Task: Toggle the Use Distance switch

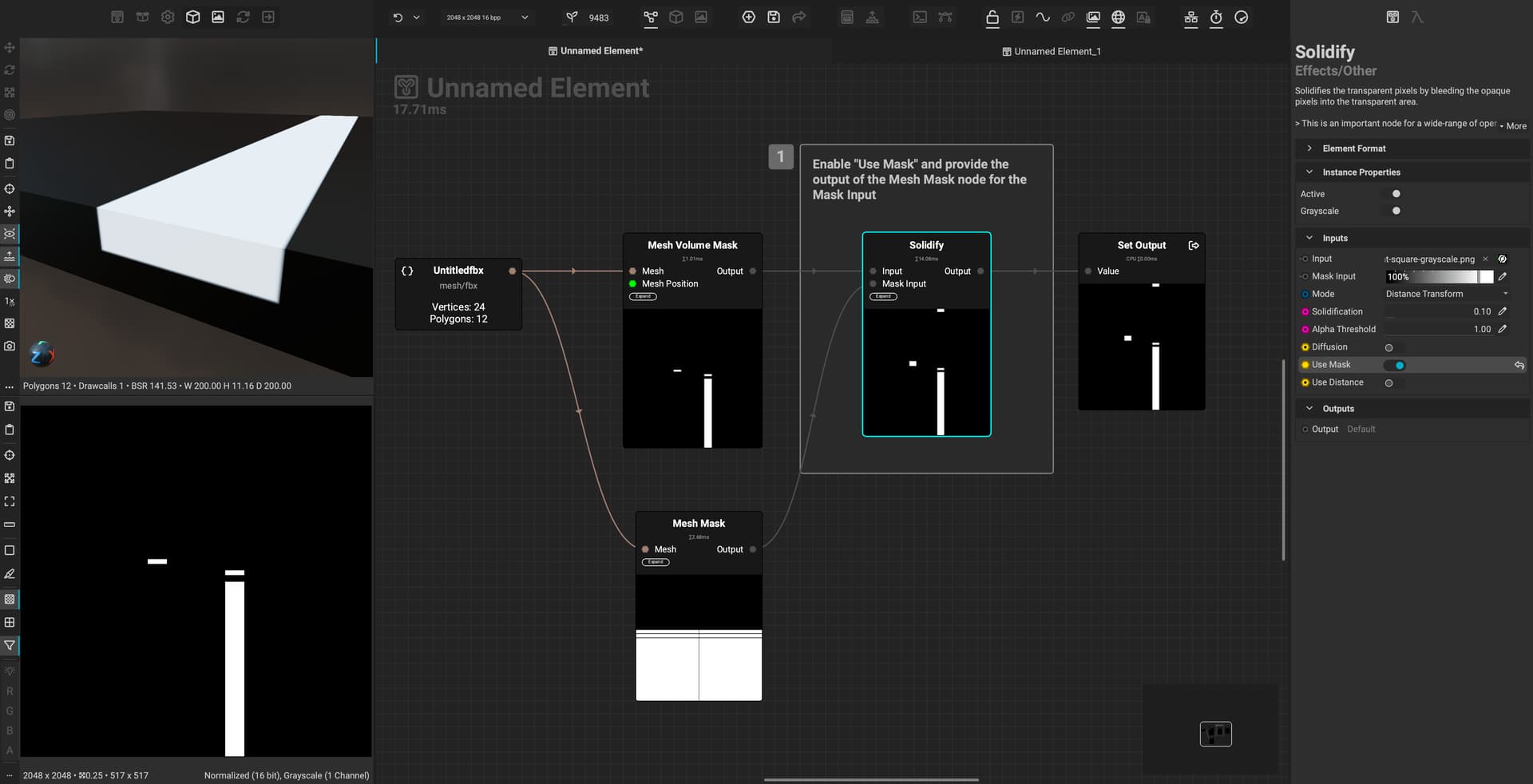Action: [1389, 382]
